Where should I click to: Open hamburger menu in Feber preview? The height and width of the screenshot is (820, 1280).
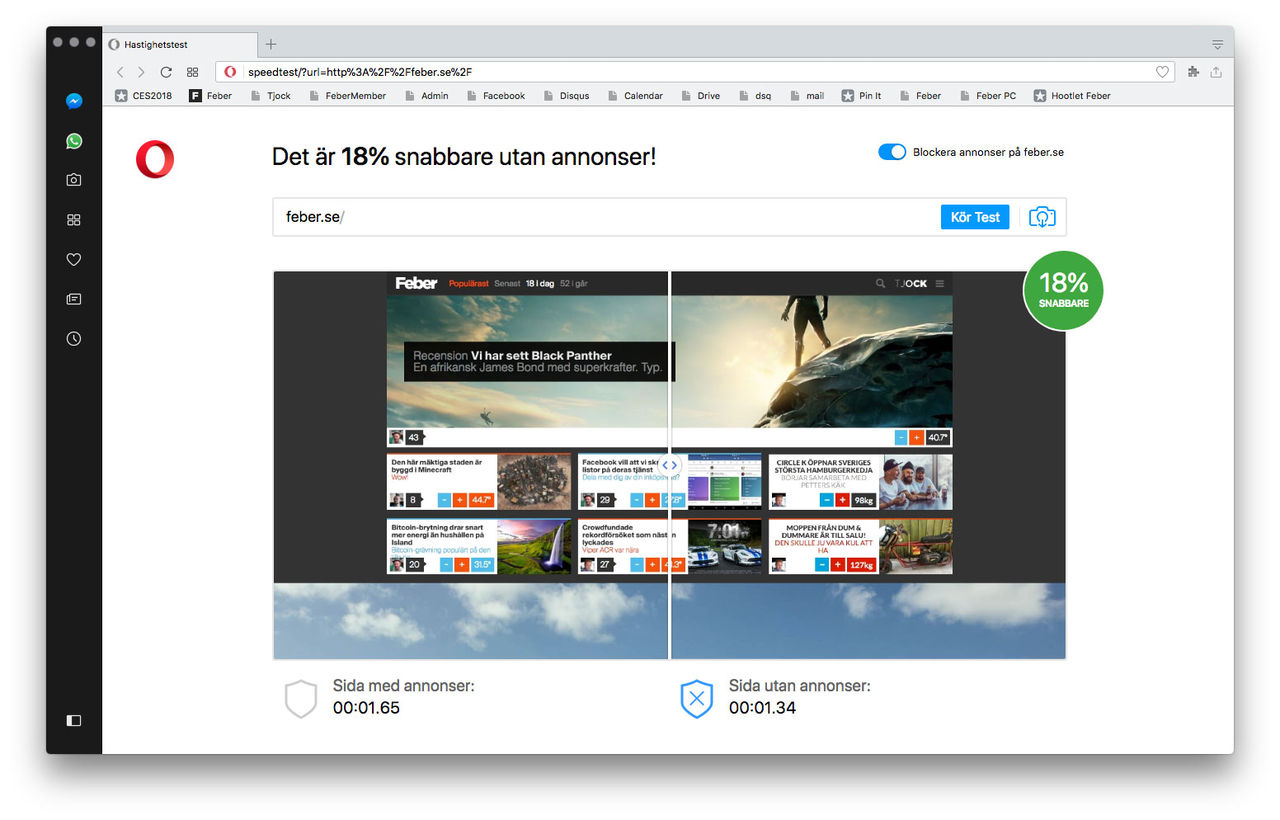click(939, 284)
